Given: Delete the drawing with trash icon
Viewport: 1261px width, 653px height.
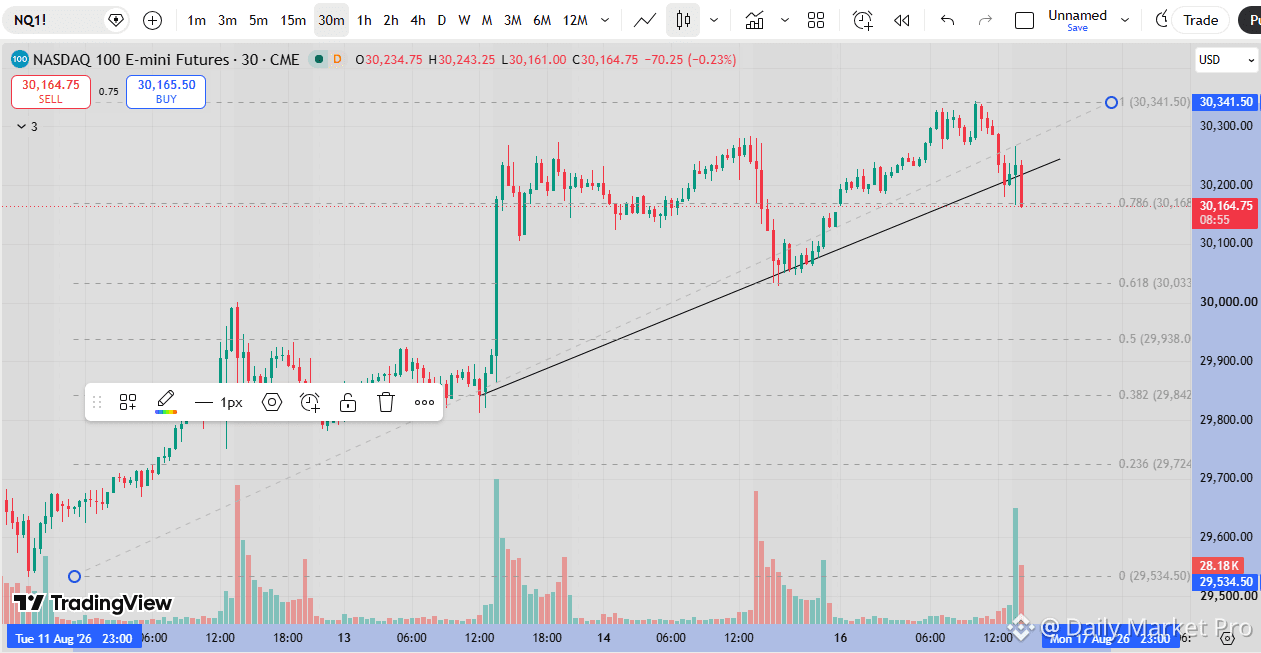Looking at the screenshot, I should tap(386, 402).
